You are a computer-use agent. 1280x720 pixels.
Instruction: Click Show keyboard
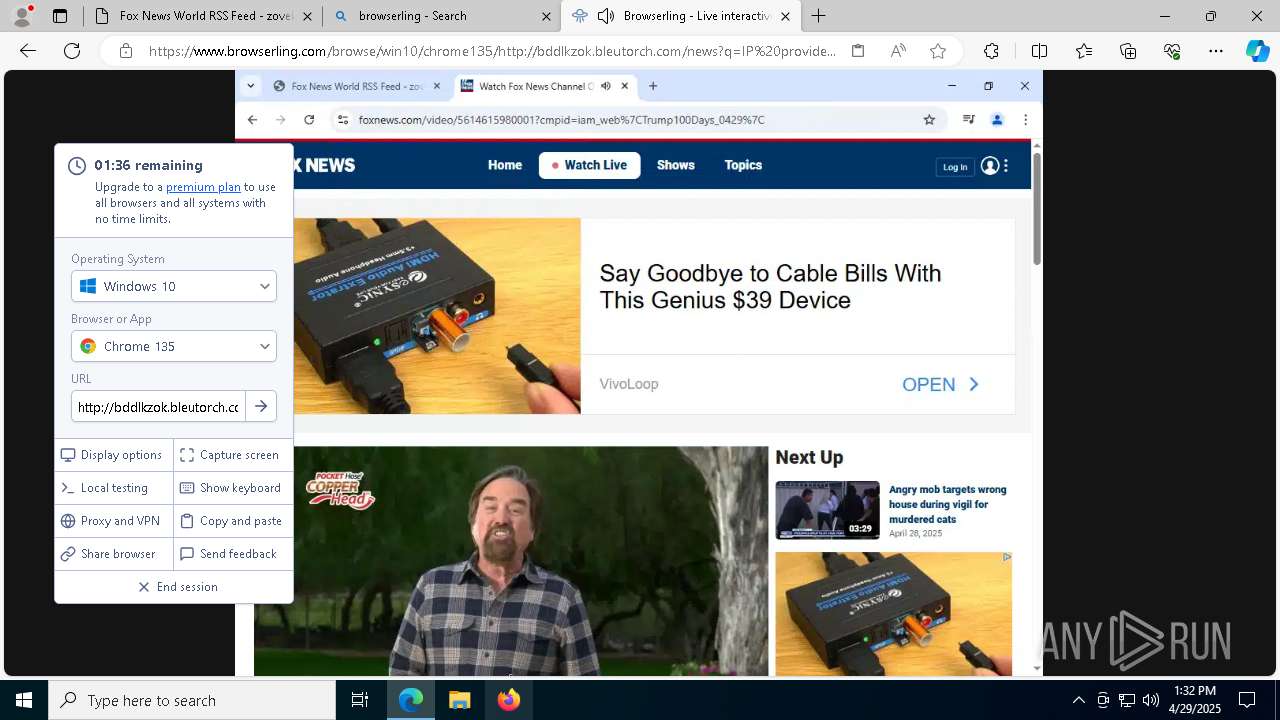[233, 488]
